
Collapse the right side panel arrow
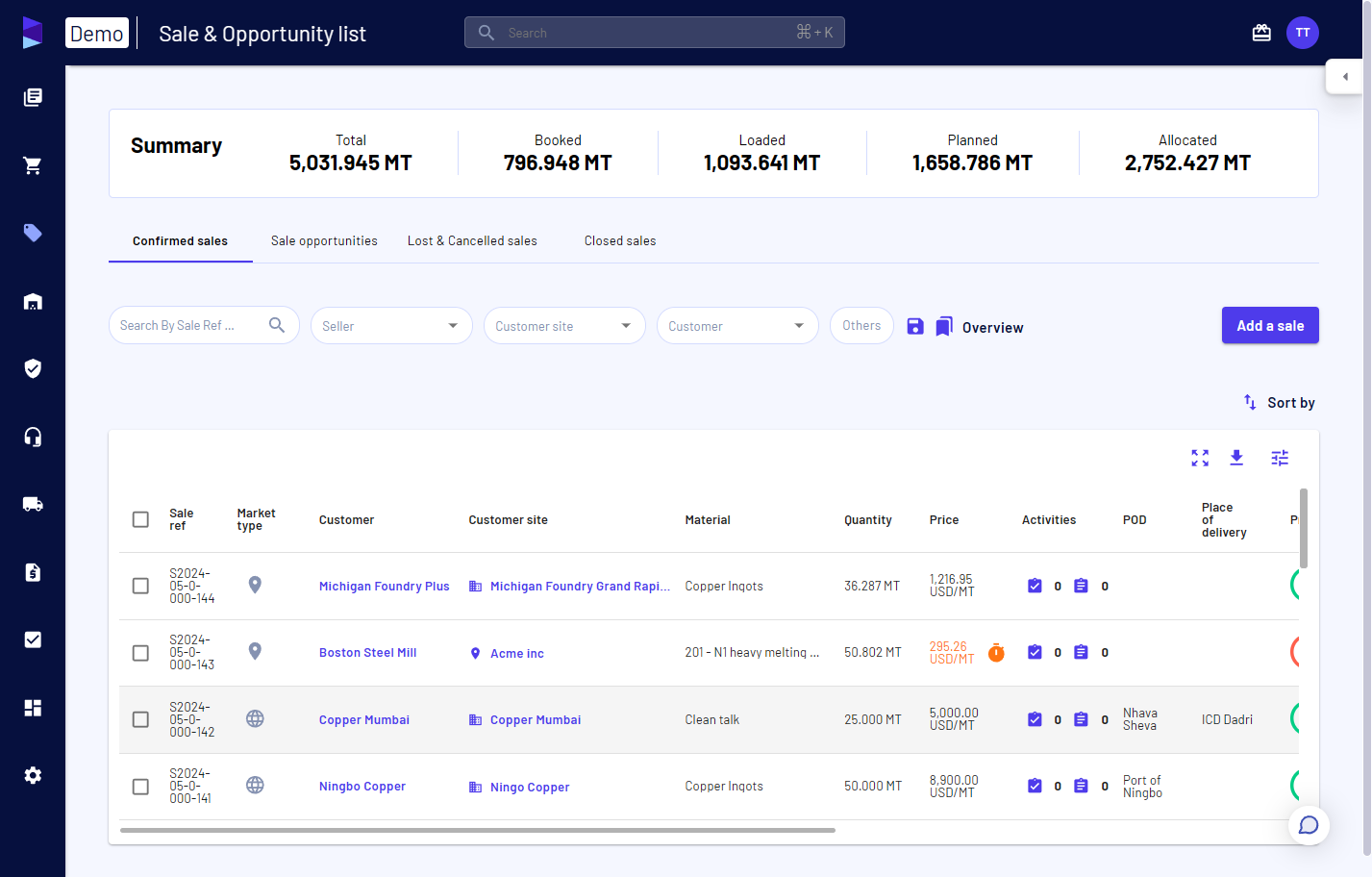point(1344,77)
